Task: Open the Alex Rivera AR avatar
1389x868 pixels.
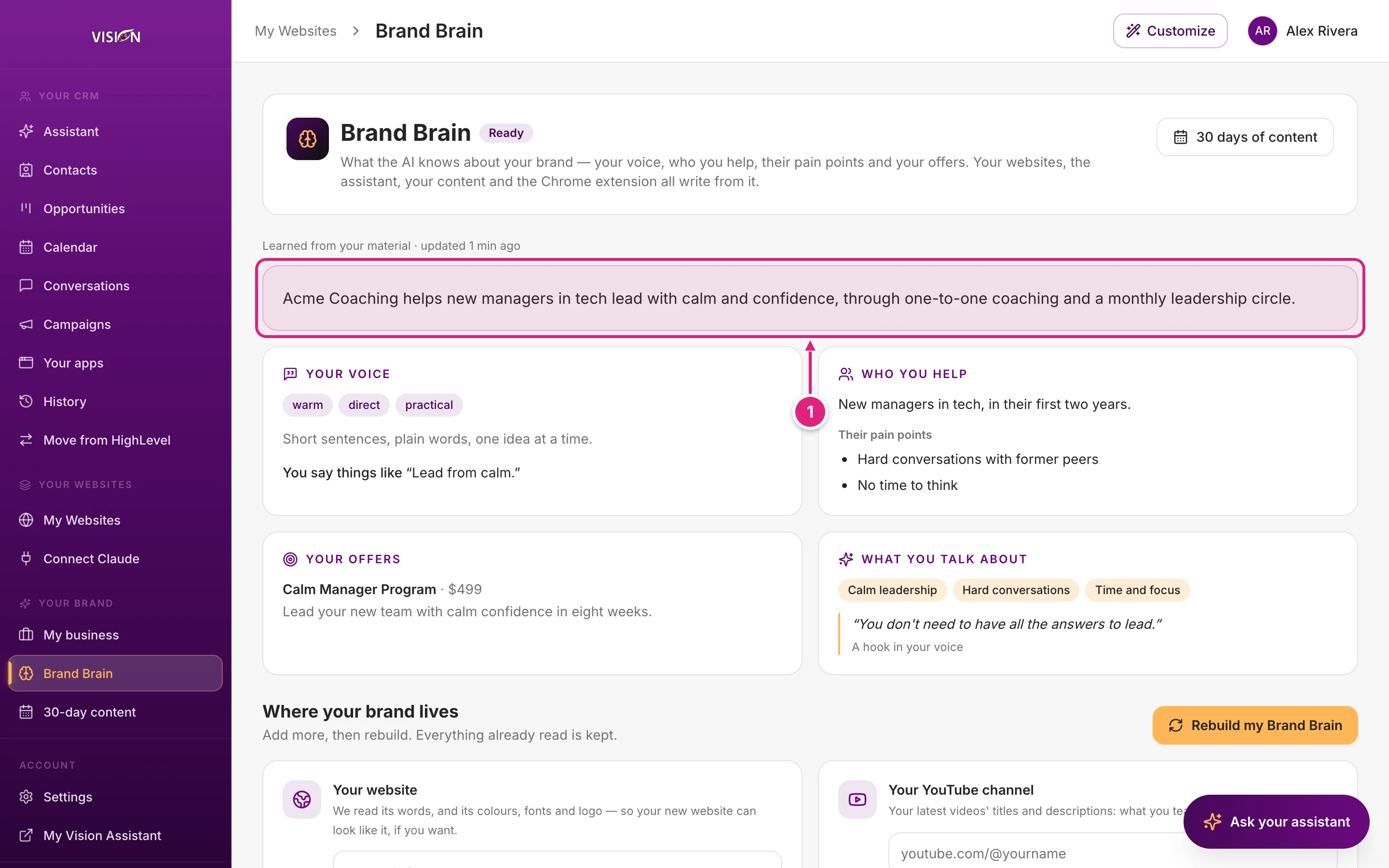Action: [1262, 31]
